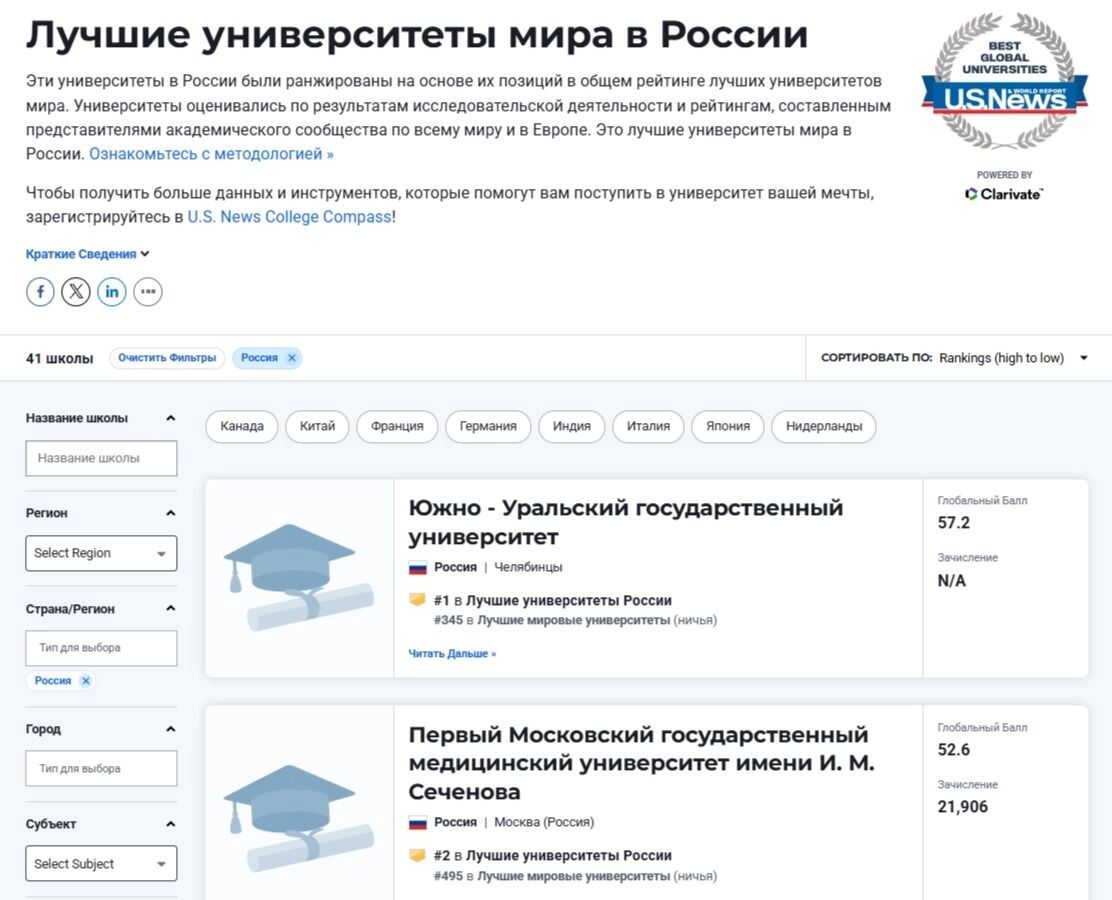This screenshot has width=1112, height=900.
Task: Open the Select Subject dropdown
Action: [101, 864]
